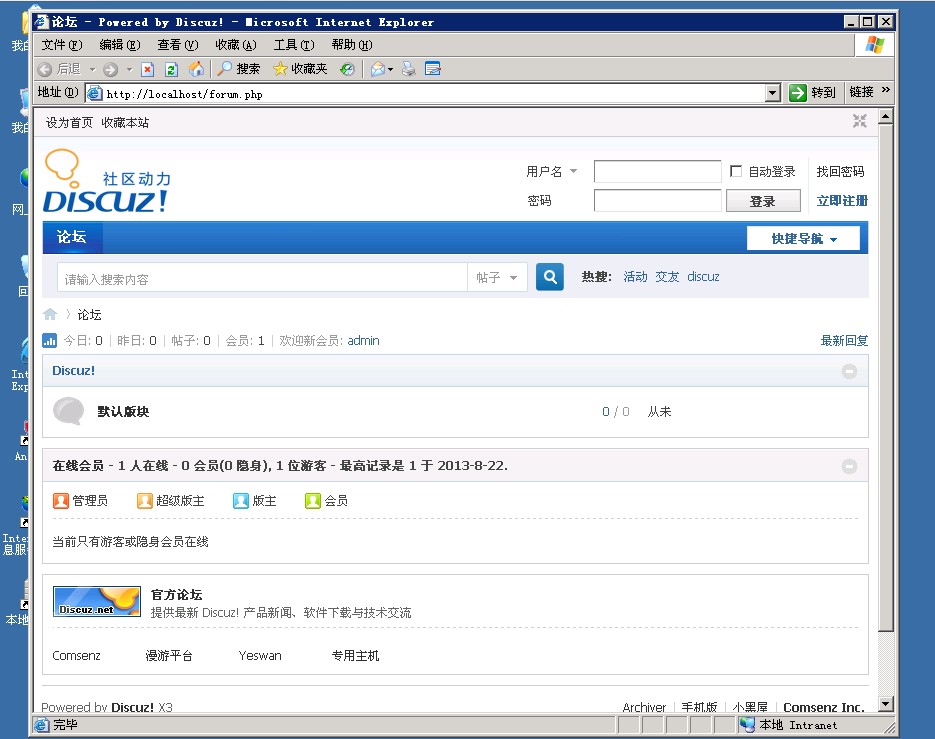Image resolution: width=935 pixels, height=739 pixels.
Task: Go to IE home page icon
Action: [196, 69]
